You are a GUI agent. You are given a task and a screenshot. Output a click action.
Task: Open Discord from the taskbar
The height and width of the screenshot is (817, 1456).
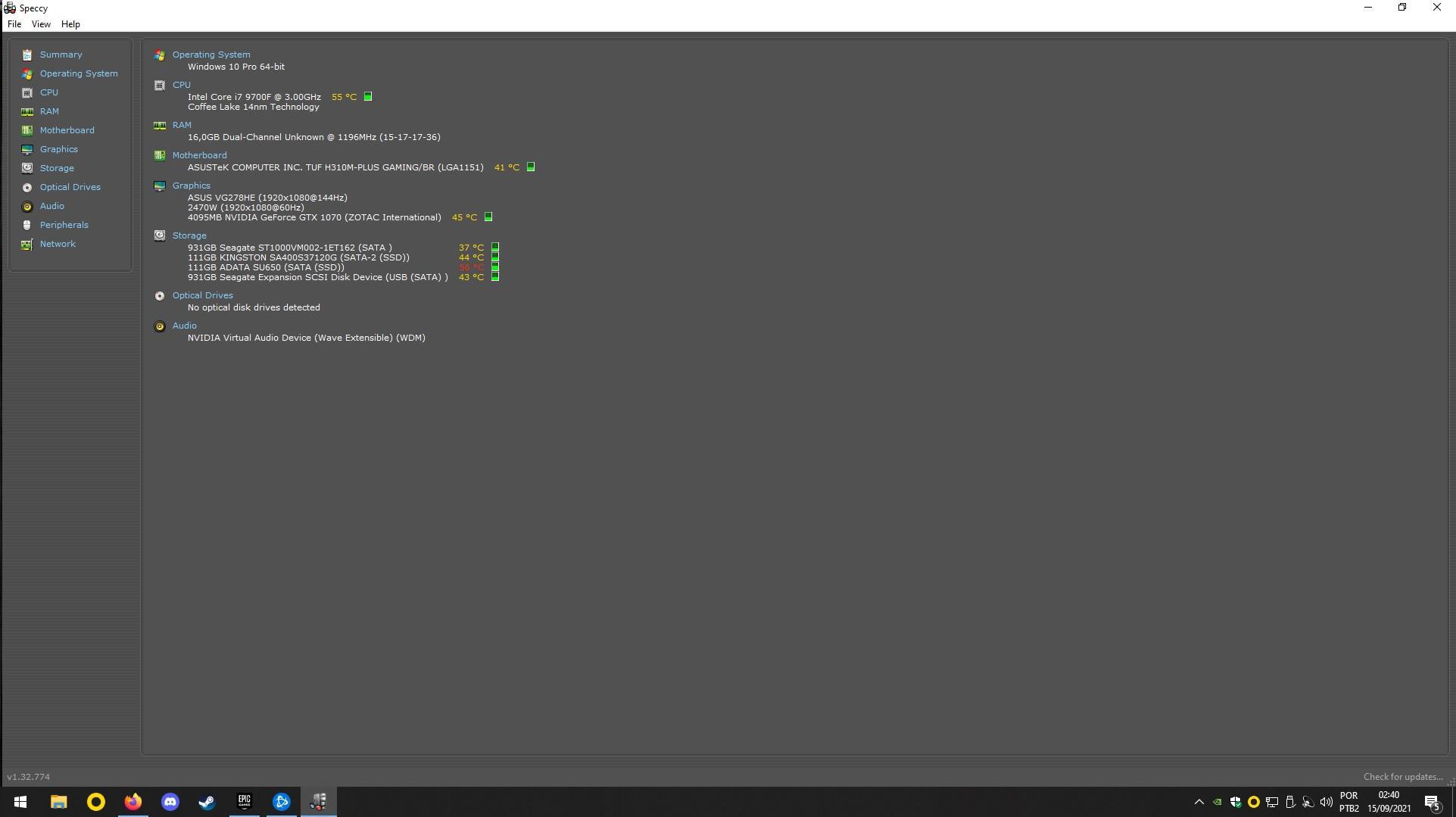(170, 802)
